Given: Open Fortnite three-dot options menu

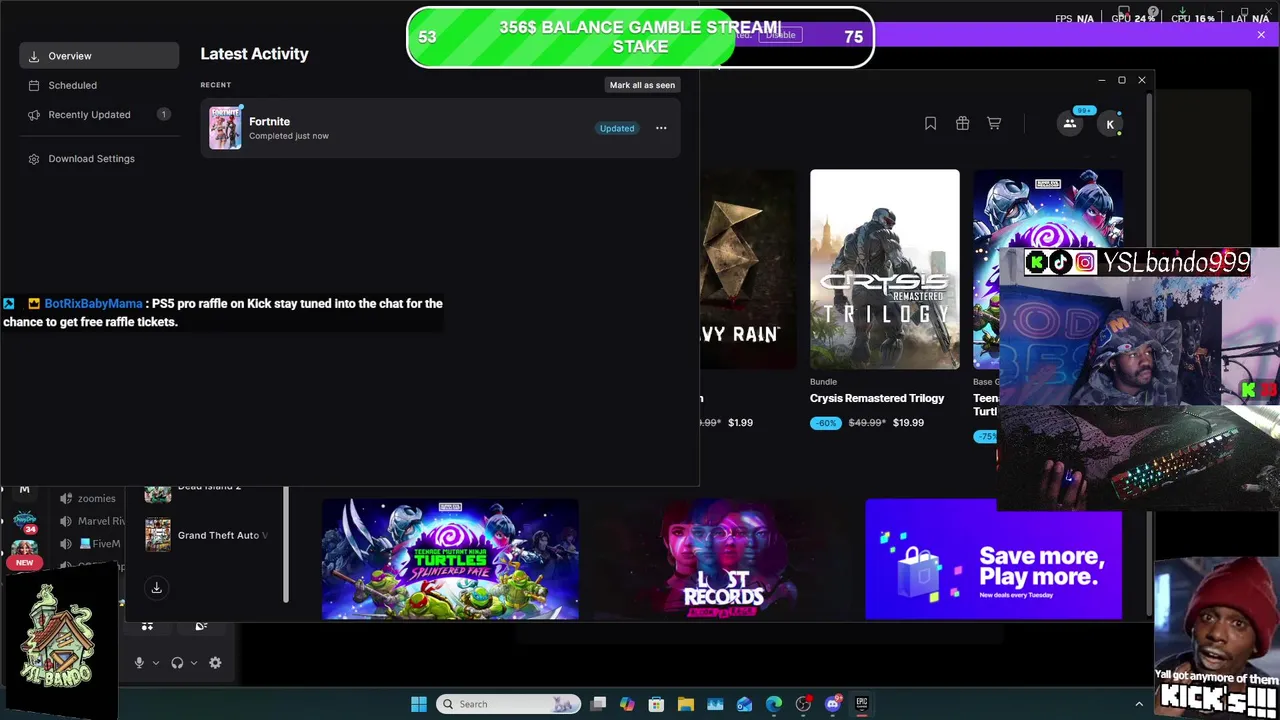Looking at the screenshot, I should tap(661, 128).
